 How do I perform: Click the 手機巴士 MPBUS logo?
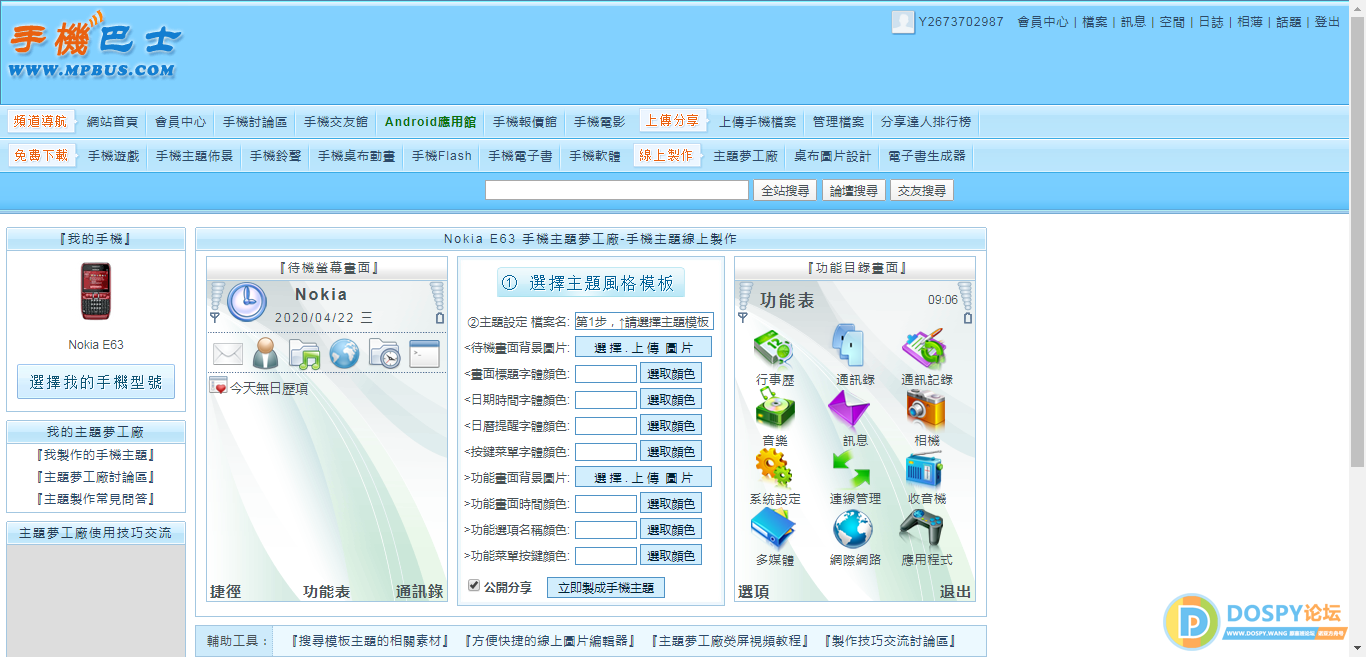(97, 47)
